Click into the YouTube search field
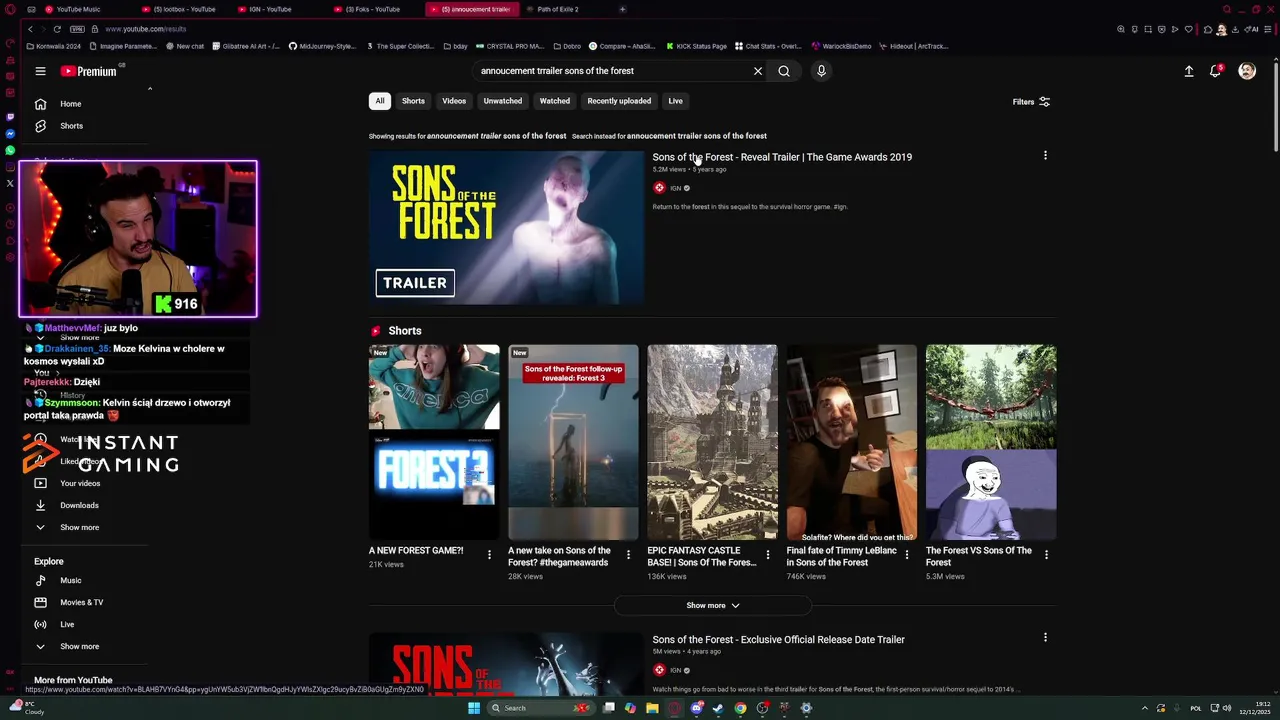Image resolution: width=1280 pixels, height=720 pixels. pos(610,71)
